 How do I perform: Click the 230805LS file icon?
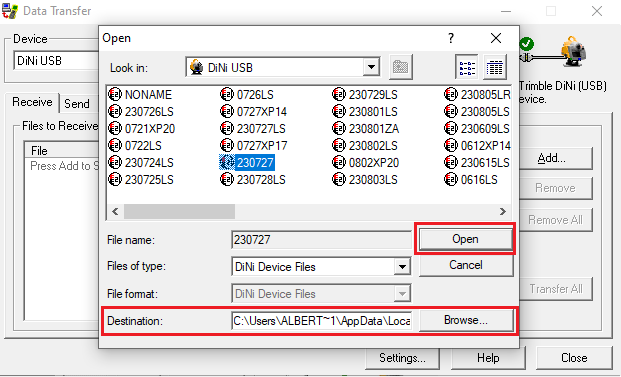click(451, 112)
